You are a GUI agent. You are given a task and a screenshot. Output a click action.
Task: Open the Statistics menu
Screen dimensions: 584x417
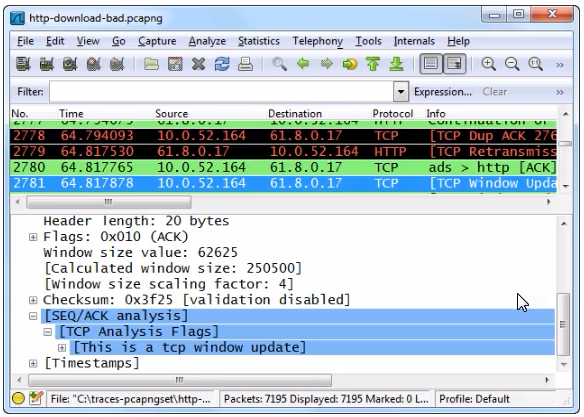tap(259, 41)
